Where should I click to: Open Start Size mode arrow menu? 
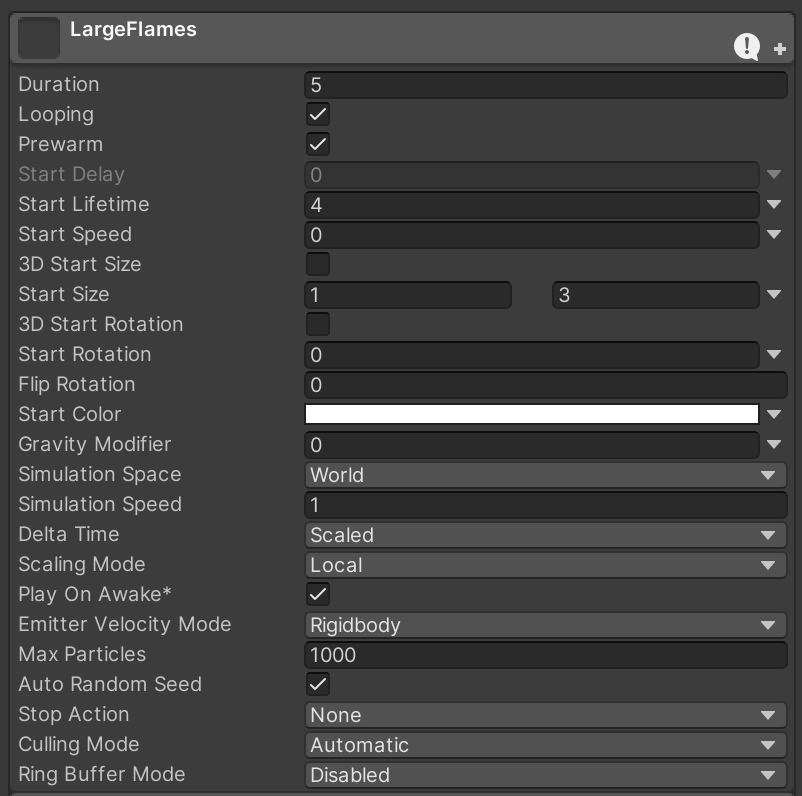(774, 295)
